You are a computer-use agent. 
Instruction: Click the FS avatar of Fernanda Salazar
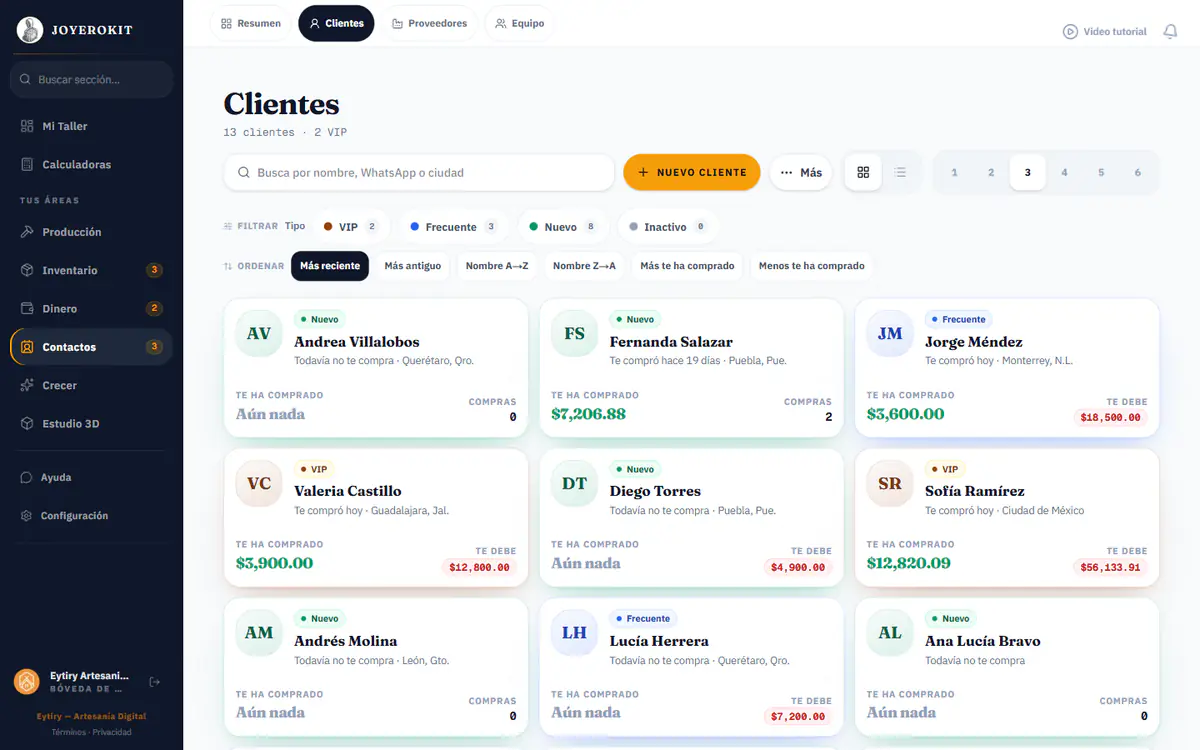coord(575,334)
